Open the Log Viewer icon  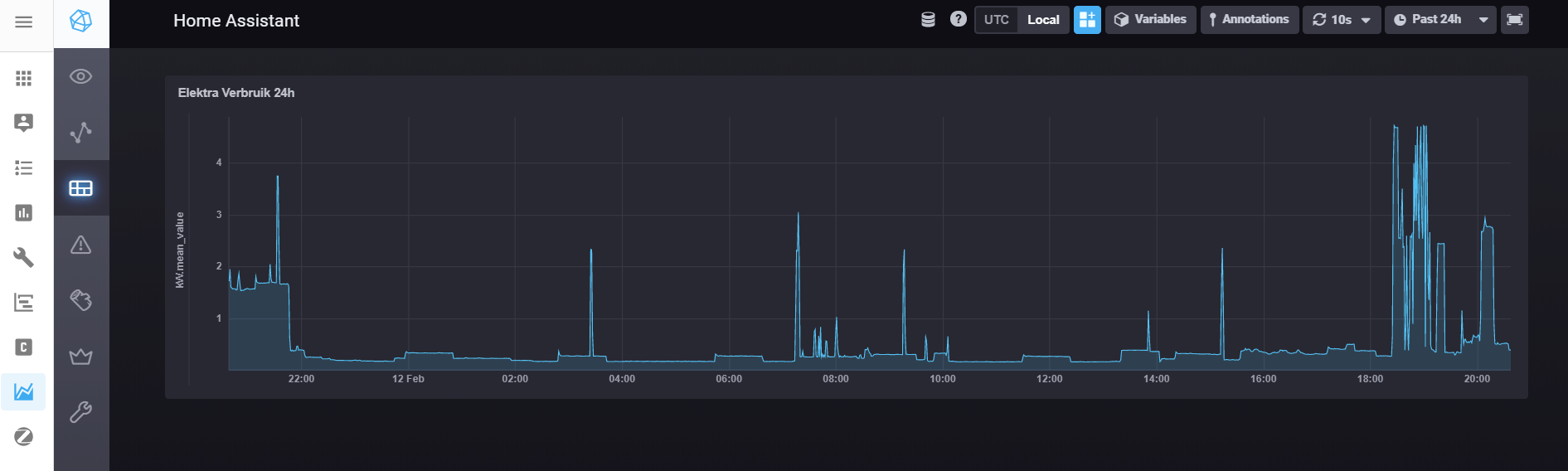[x=80, y=300]
